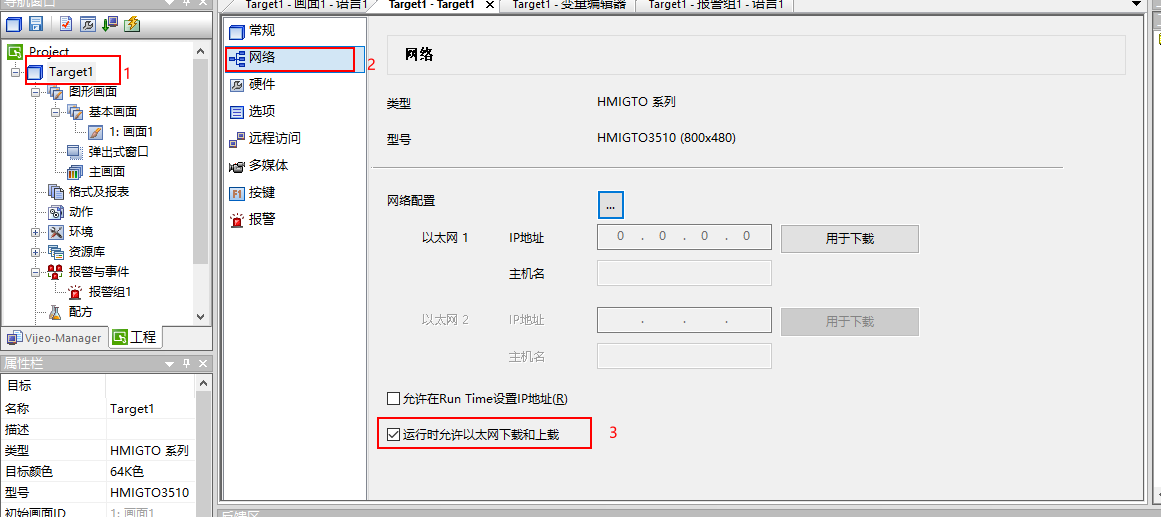Switch to Target1 - 报警组1 editor tab
The height and width of the screenshot is (517, 1161).
click(x=715, y=6)
